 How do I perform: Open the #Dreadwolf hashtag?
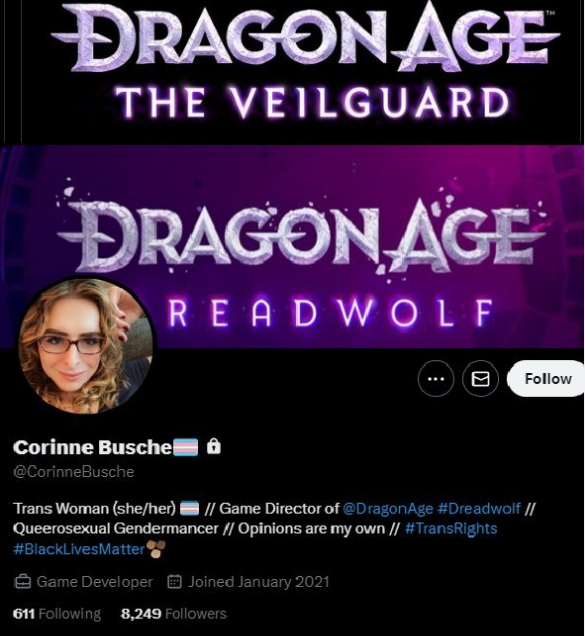pos(479,508)
